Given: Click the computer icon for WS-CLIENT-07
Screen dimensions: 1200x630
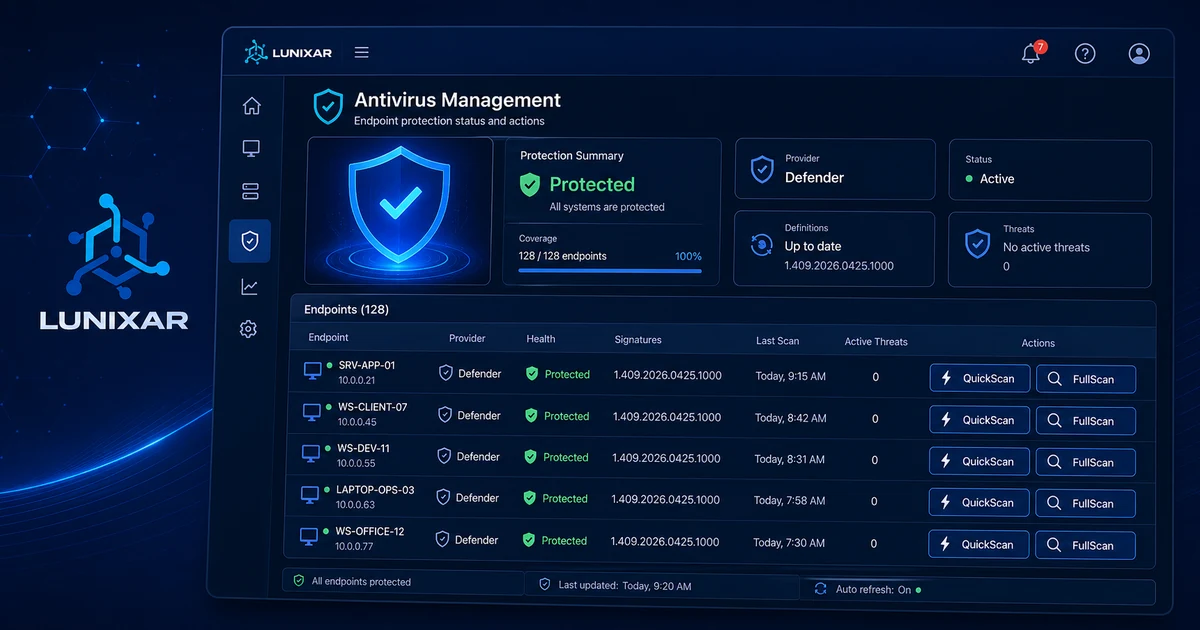Looking at the screenshot, I should pyautogui.click(x=312, y=412).
